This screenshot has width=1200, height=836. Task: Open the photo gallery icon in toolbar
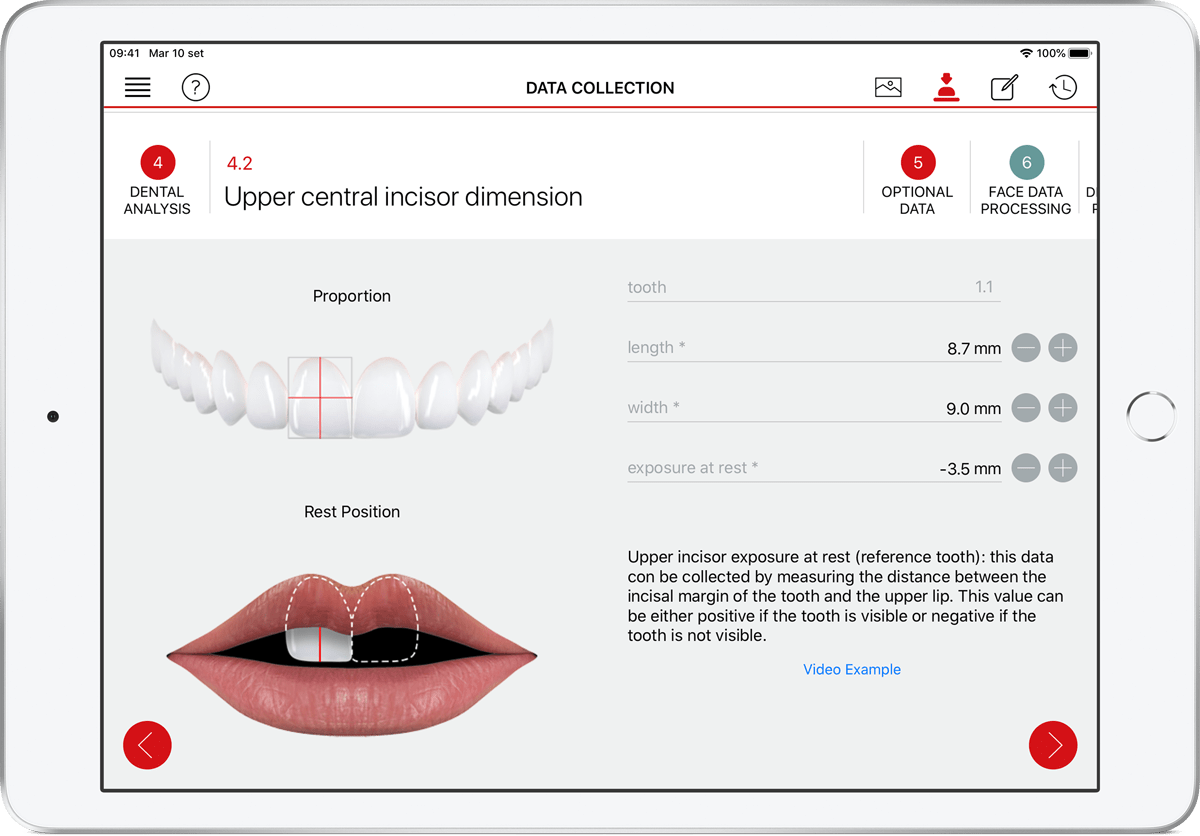click(x=888, y=87)
